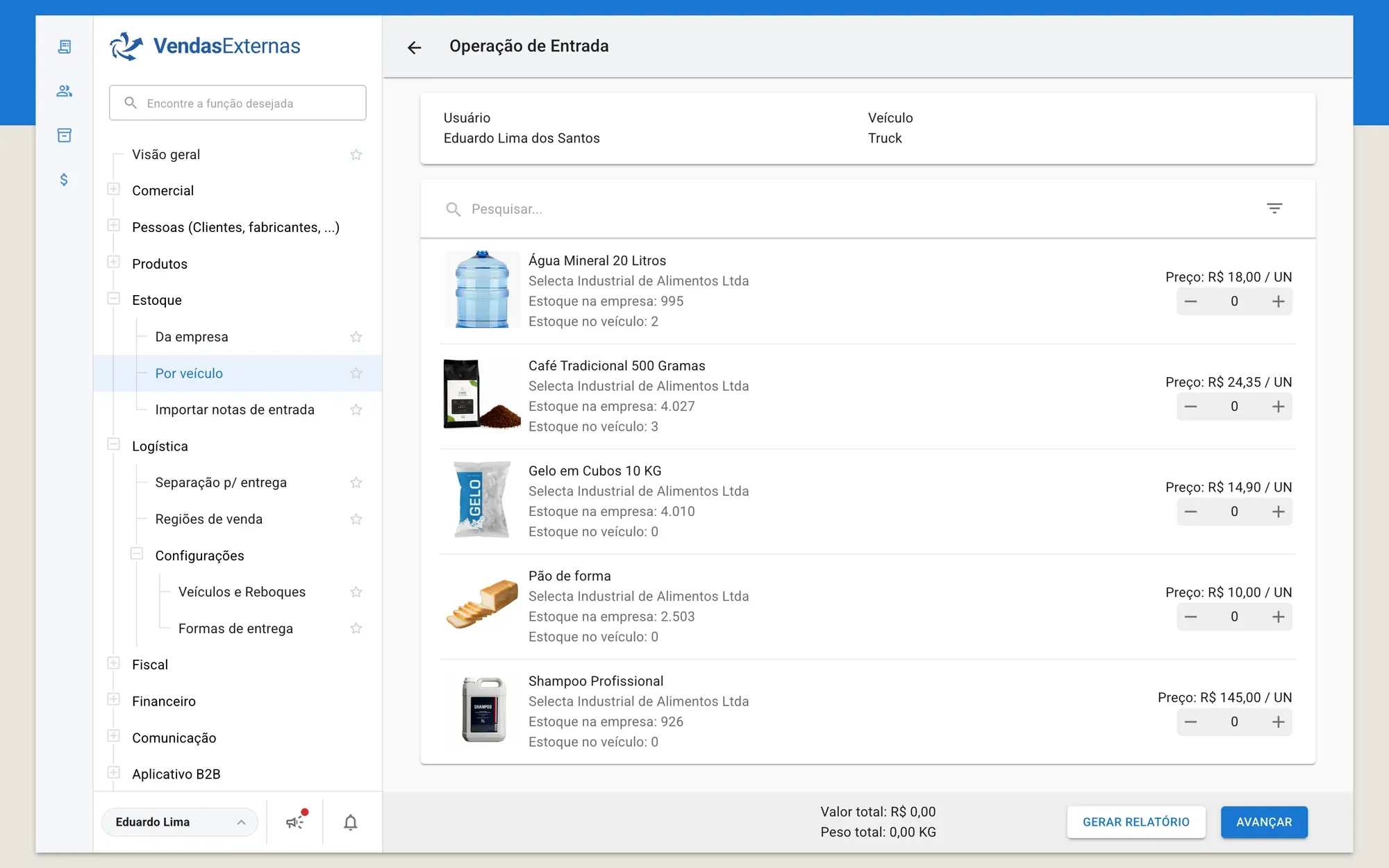Increase quantity for Shampoo Profissional
Screen dimensions: 1389x868
click(1278, 722)
